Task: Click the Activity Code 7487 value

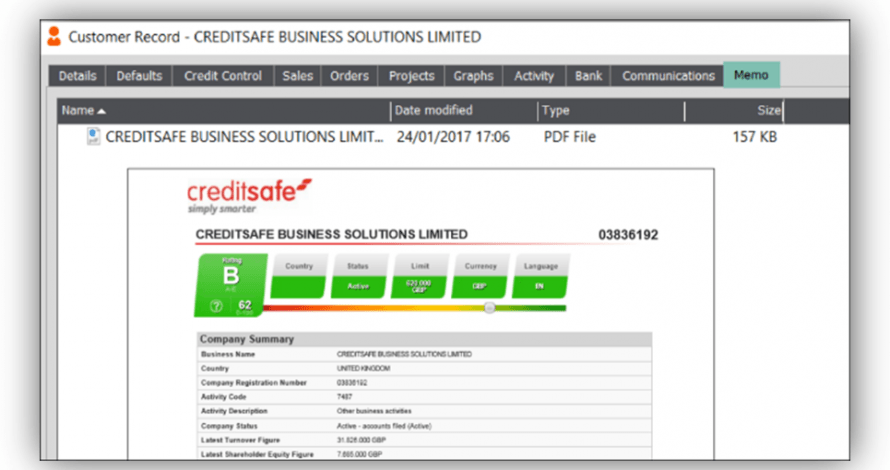Action: 345,397
